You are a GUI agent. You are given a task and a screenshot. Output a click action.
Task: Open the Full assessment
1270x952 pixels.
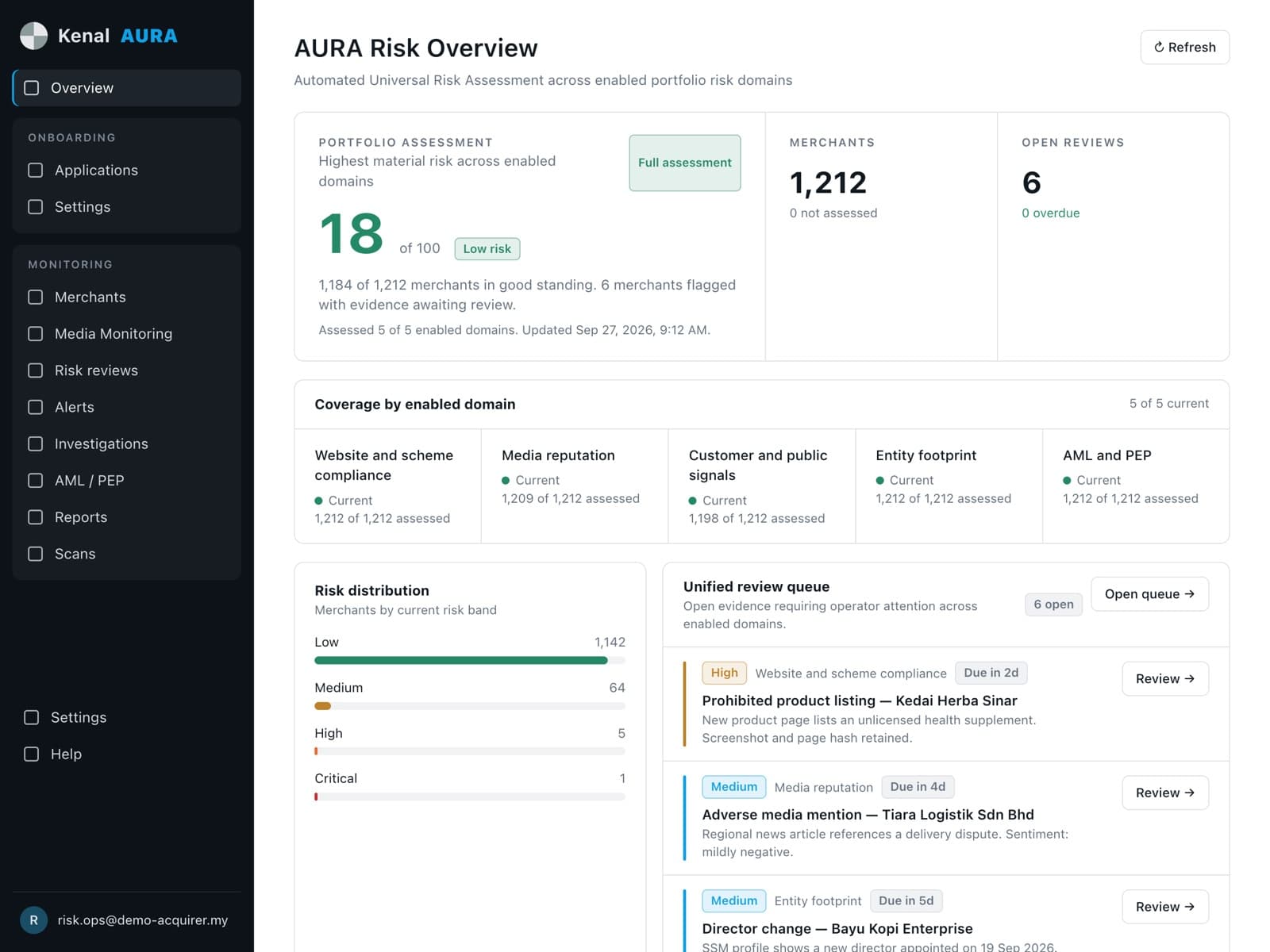(685, 163)
